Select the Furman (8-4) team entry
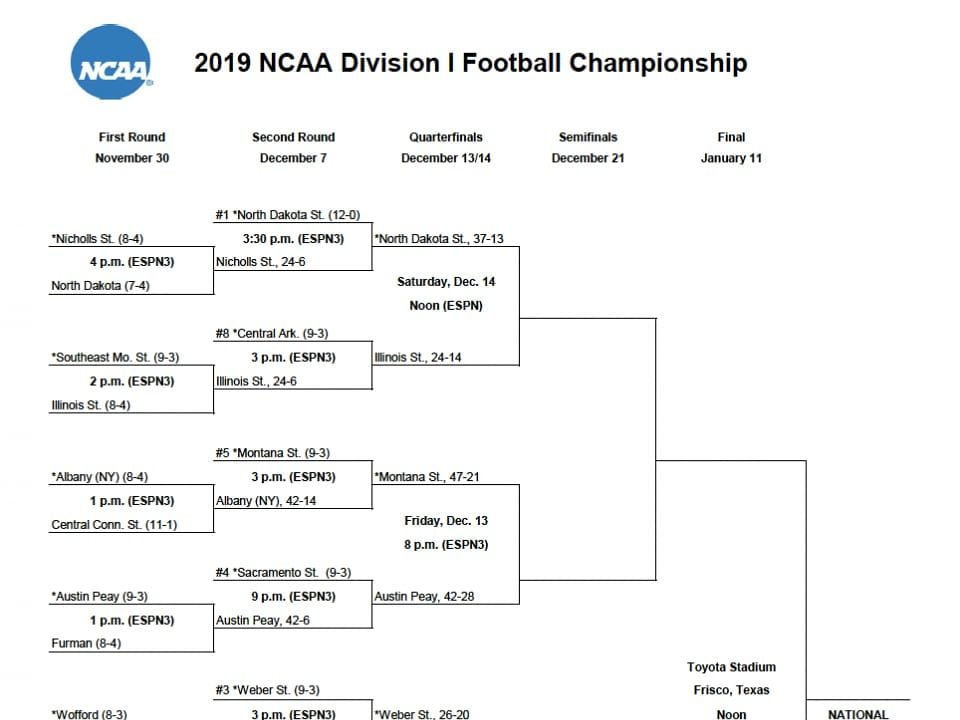The image size is (960, 720). click(x=86, y=643)
